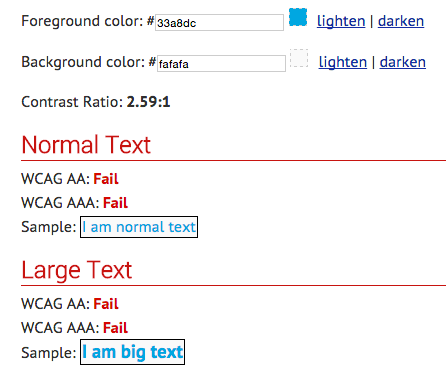
Task: Click the Large Text heading
Action: click(x=77, y=270)
